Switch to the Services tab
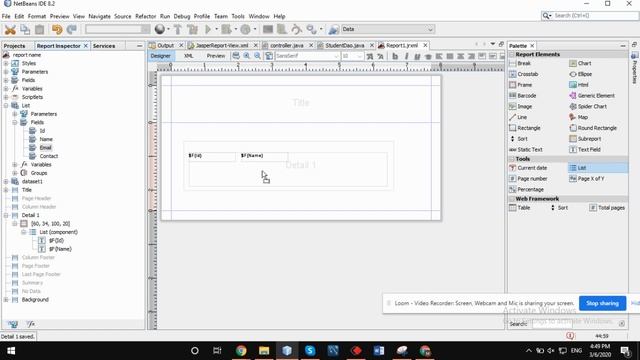The width and height of the screenshot is (640, 360). coord(104,46)
